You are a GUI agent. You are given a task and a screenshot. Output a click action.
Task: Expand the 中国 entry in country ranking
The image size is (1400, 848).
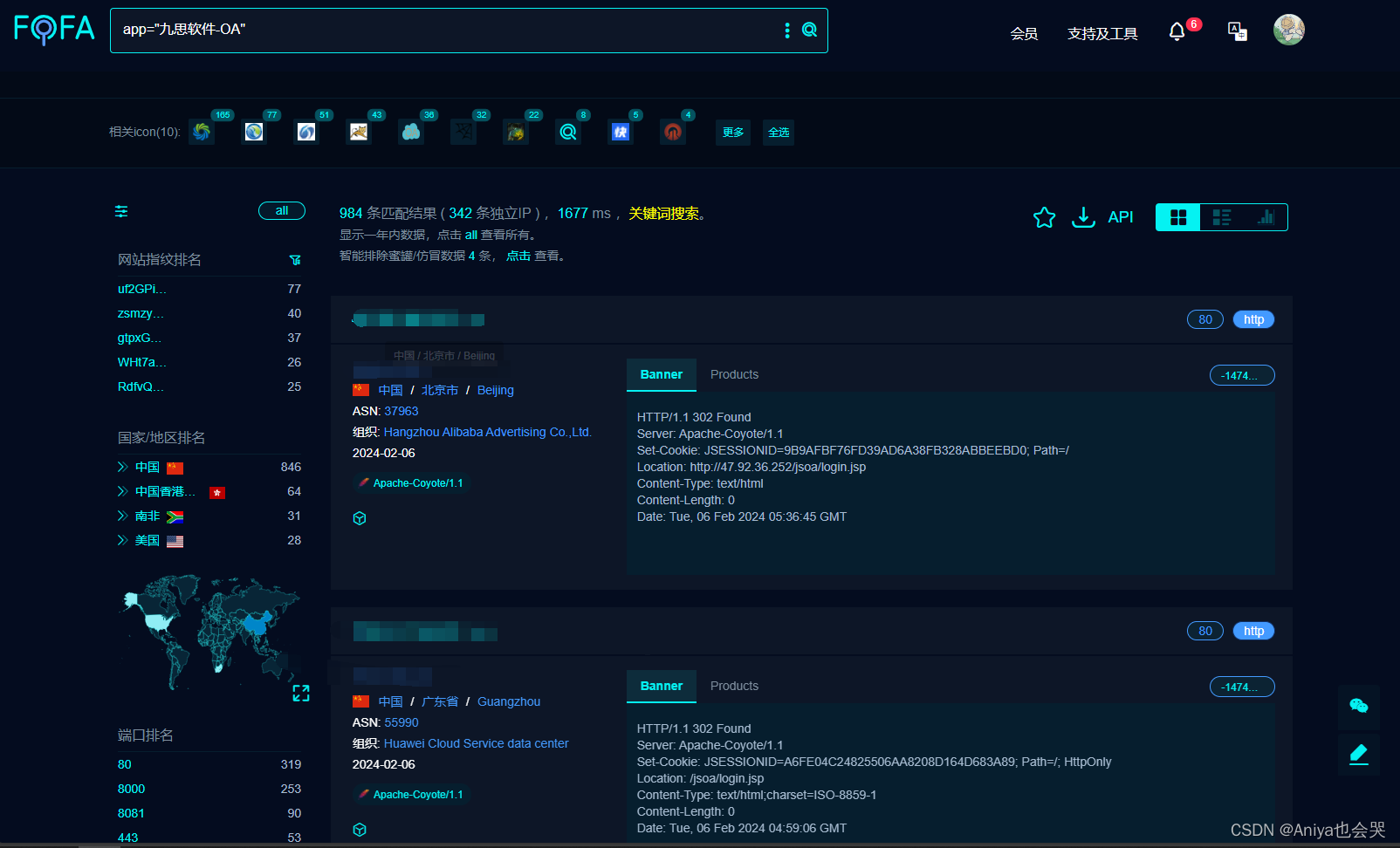point(122,467)
